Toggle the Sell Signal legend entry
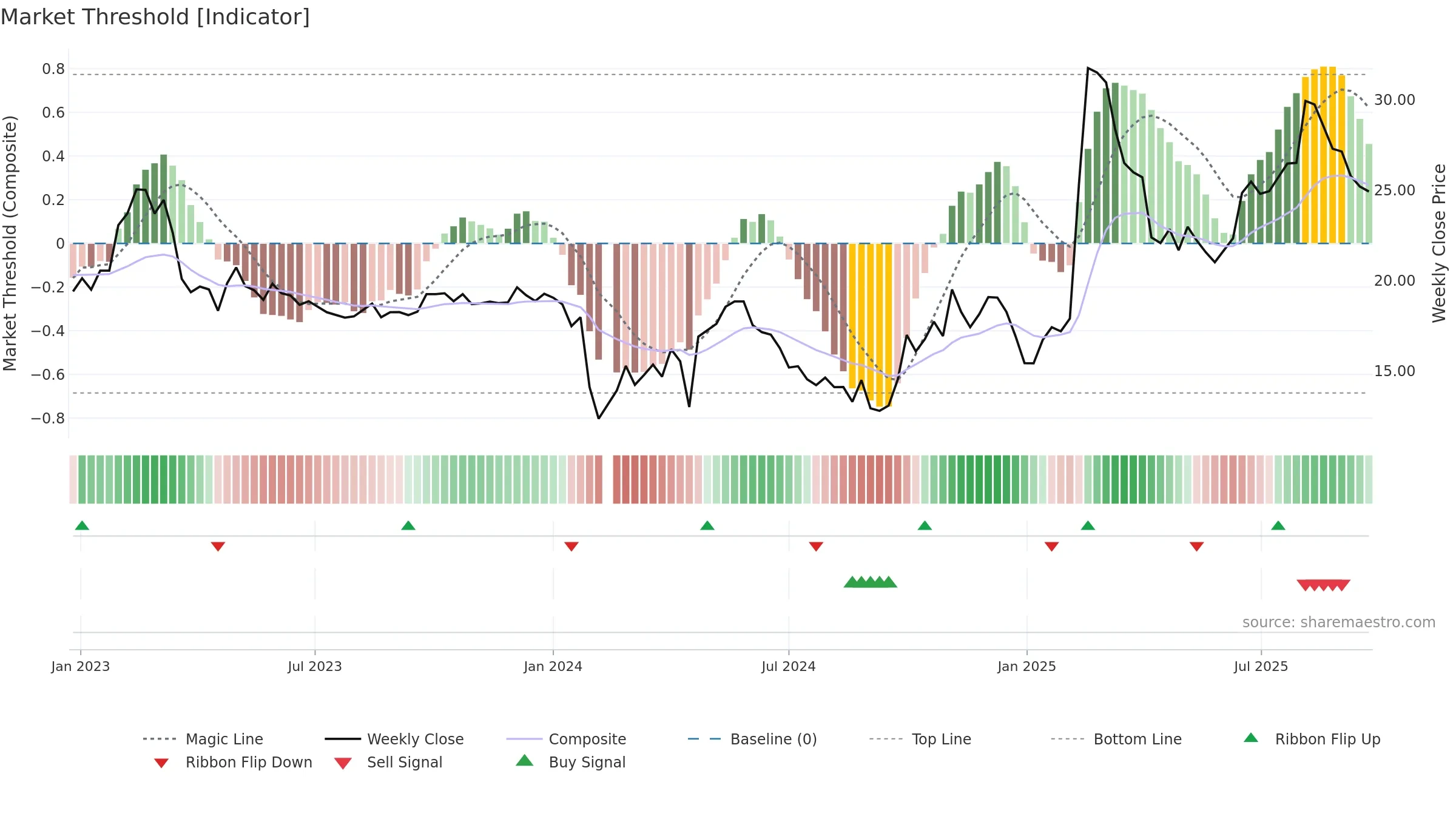Screen dimensions: 1456x819 (x=388, y=762)
